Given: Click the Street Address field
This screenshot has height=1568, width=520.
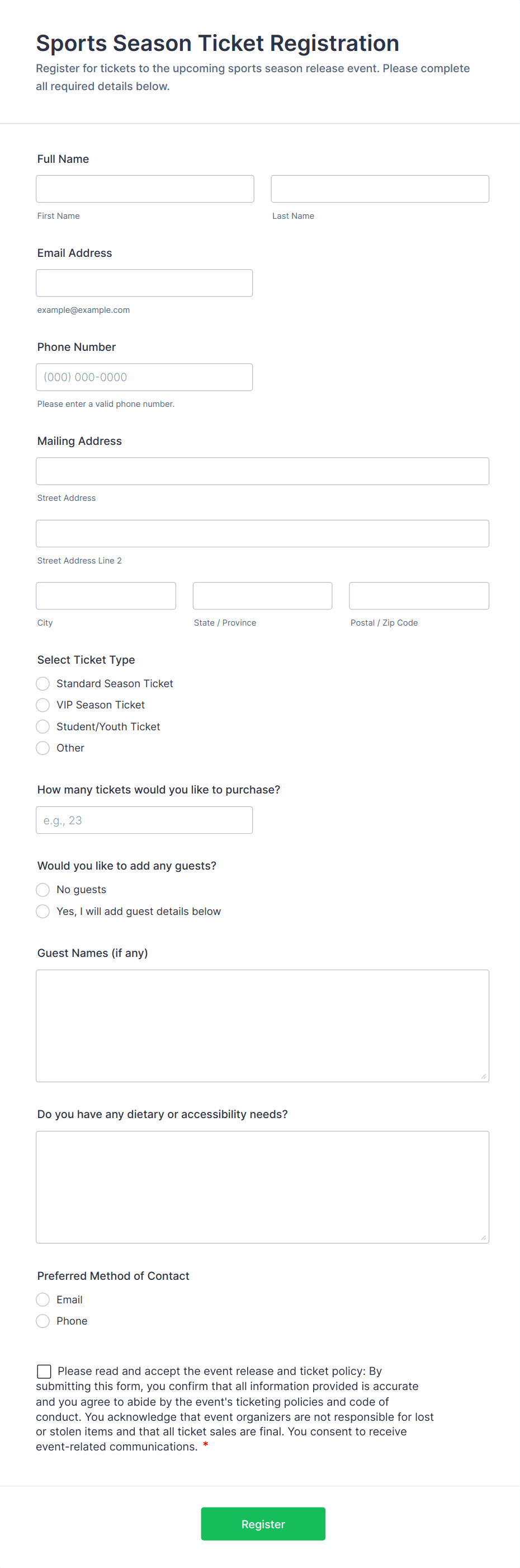Looking at the screenshot, I should point(262,471).
